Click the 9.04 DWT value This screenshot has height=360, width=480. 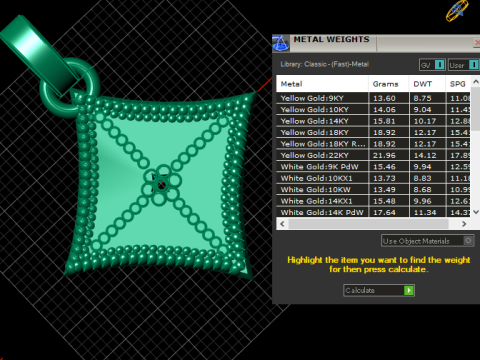pyautogui.click(x=422, y=110)
